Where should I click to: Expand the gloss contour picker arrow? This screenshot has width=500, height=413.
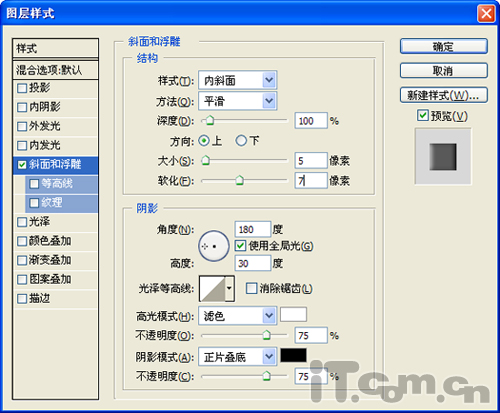229,288
